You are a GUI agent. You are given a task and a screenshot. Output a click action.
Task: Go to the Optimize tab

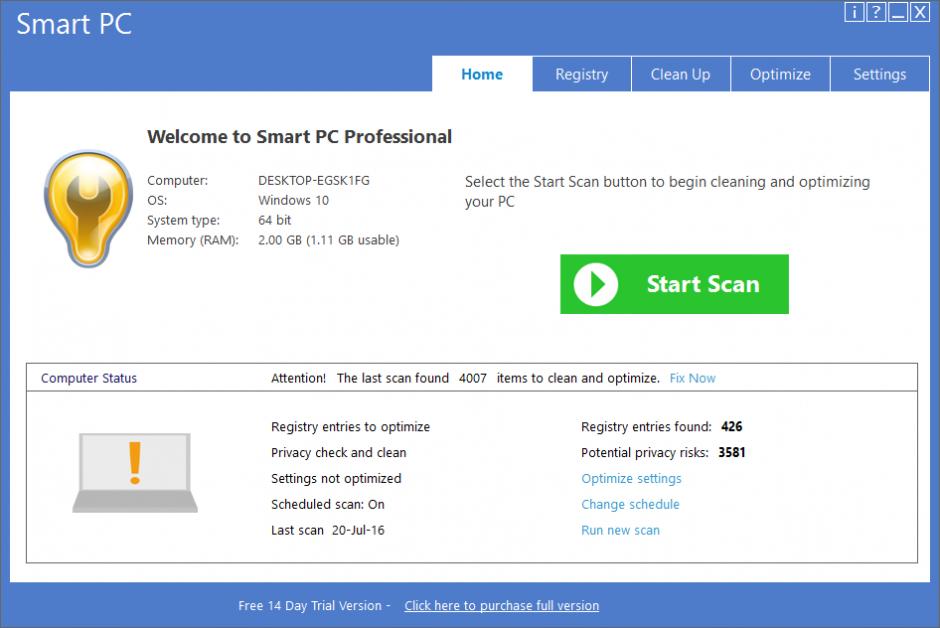(x=780, y=74)
